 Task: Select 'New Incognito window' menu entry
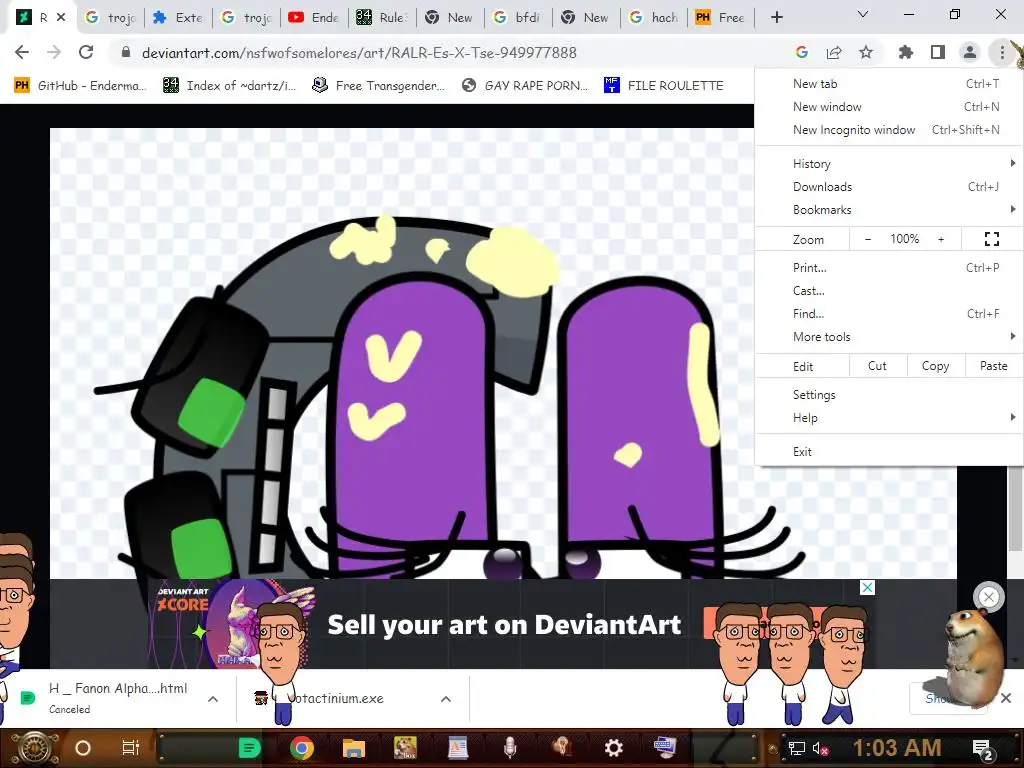(889, 130)
